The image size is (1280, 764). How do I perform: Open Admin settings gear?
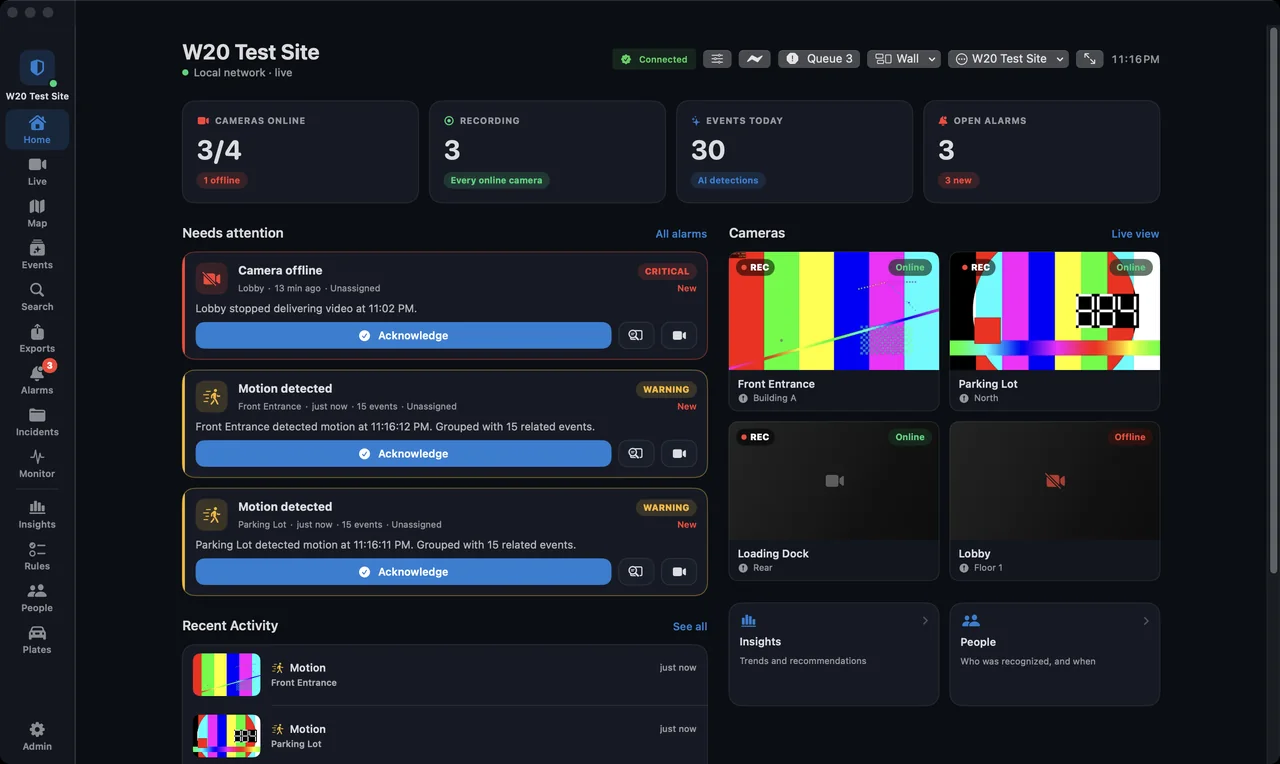coord(37,736)
